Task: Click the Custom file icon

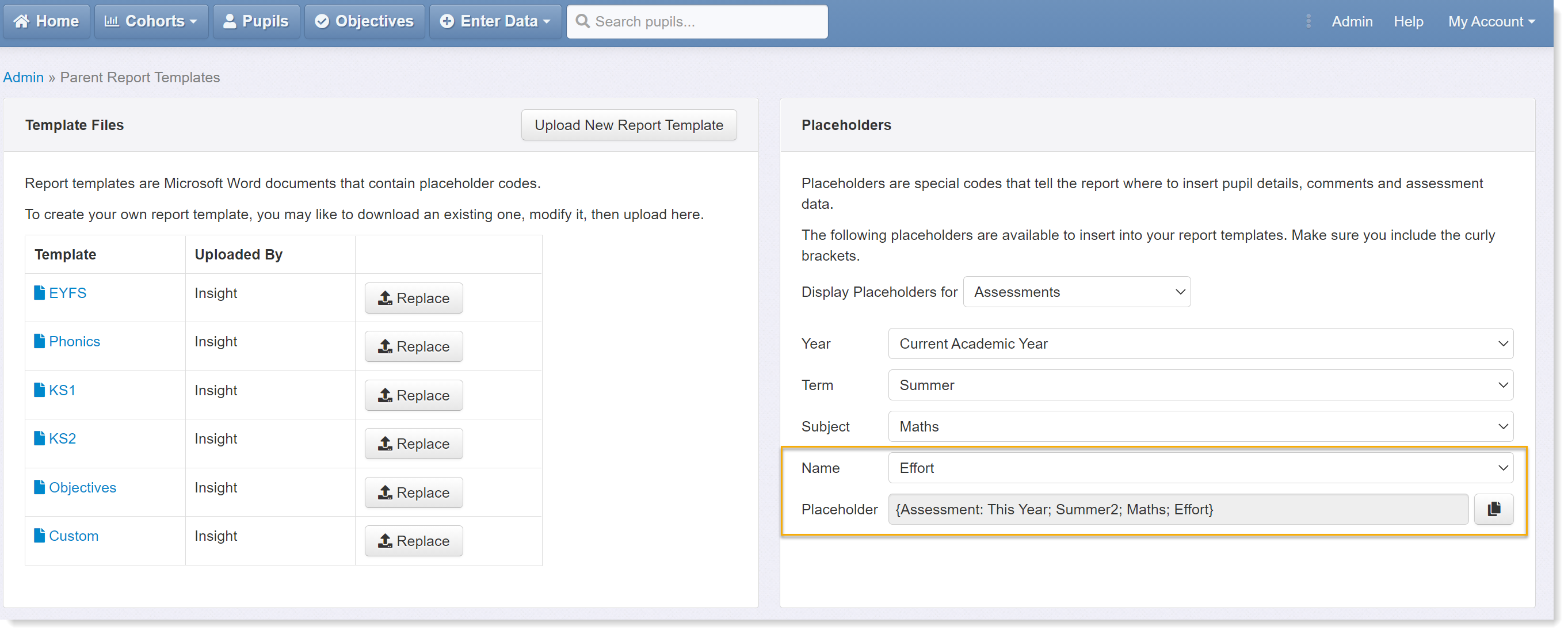Action: (x=40, y=536)
